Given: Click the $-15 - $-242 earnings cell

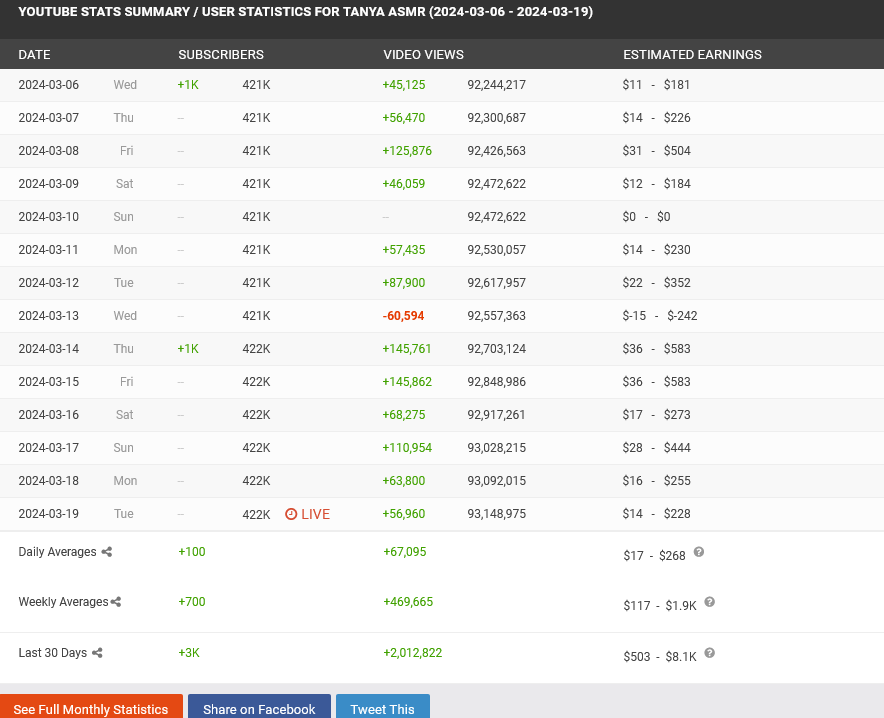Looking at the screenshot, I should point(660,316).
